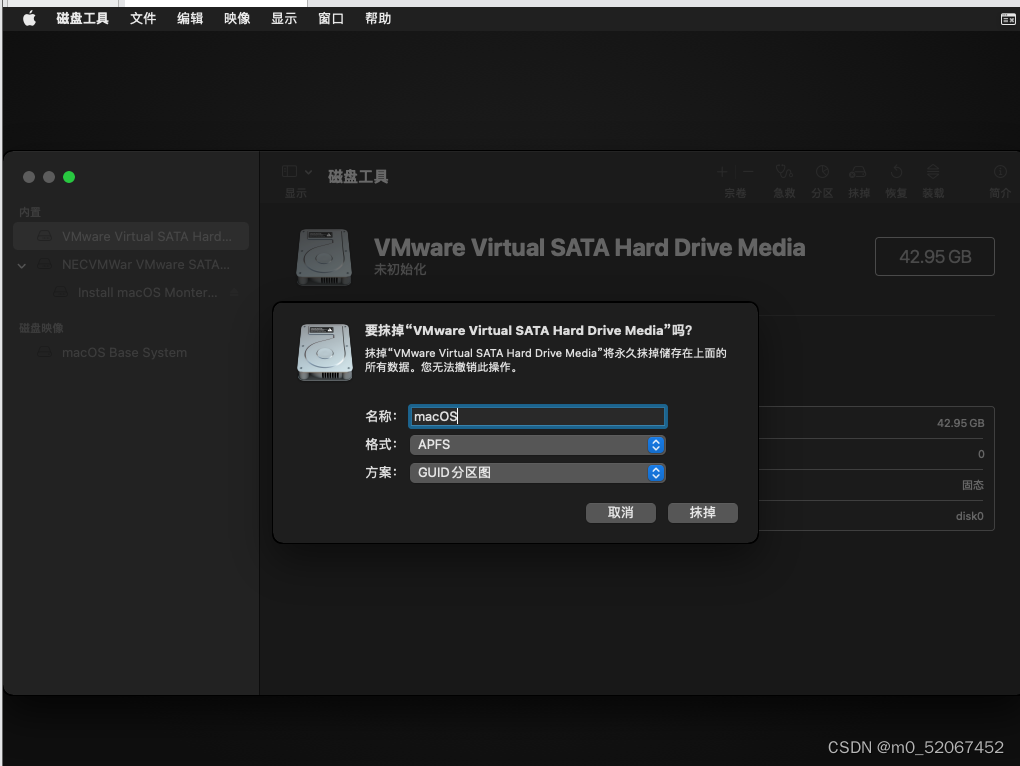Screen dimensions: 1020x766
Task: Click the First Aid 急救 icon
Action: pos(784,172)
